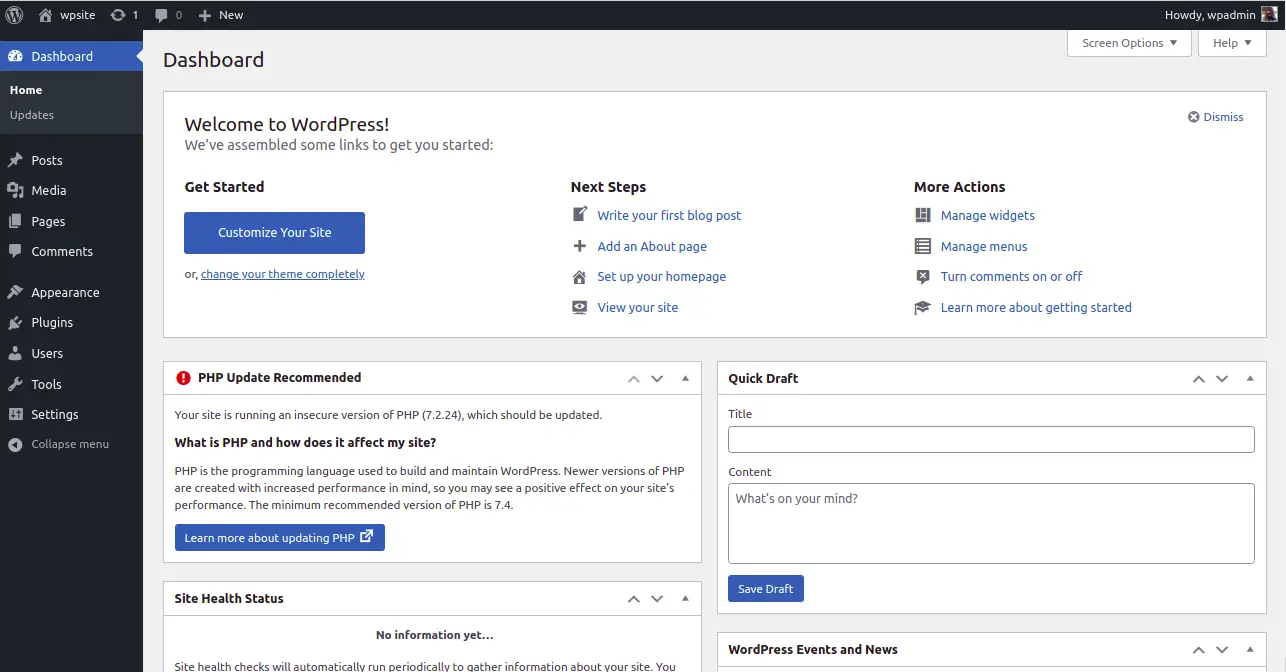1286x672 pixels.
Task: Click the Dashboard gauge icon in sidebar
Action: coord(15,56)
